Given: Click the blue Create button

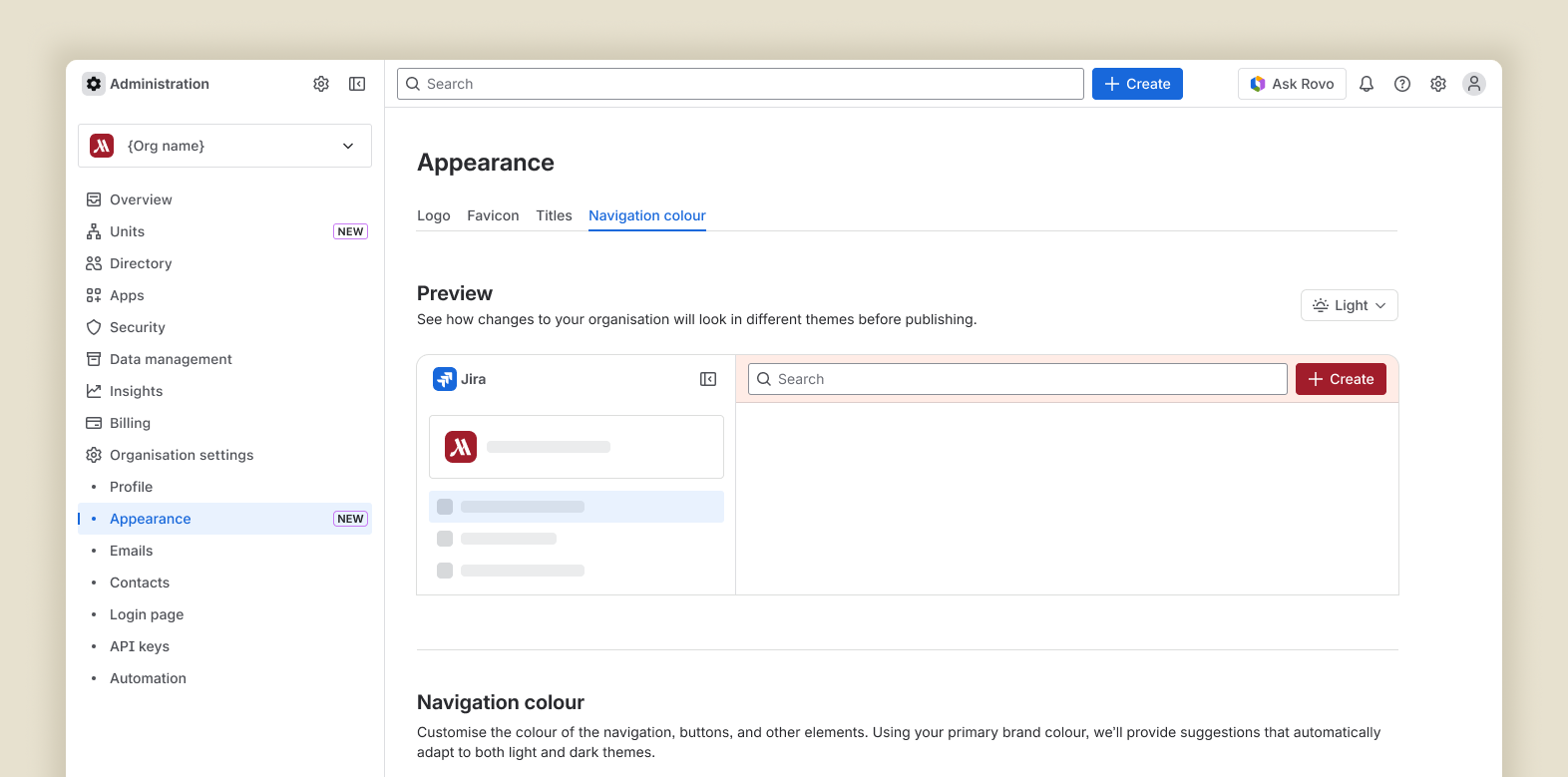Looking at the screenshot, I should click(x=1137, y=84).
